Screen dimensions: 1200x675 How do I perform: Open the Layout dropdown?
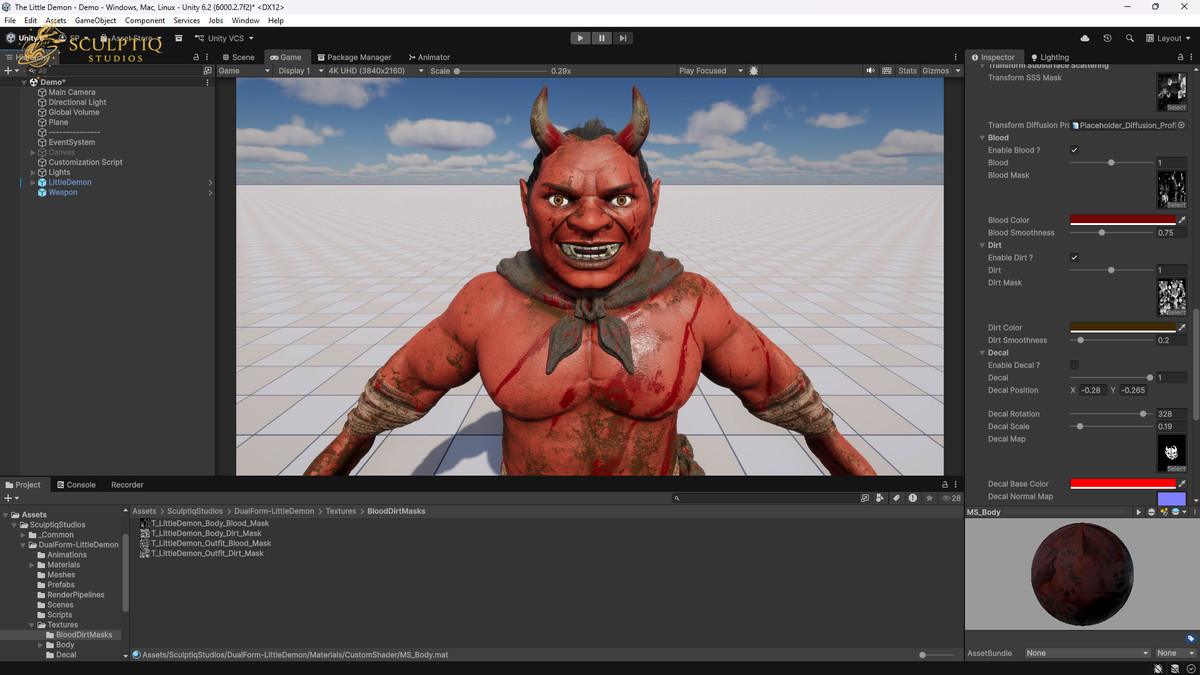pyautogui.click(x=1166, y=38)
